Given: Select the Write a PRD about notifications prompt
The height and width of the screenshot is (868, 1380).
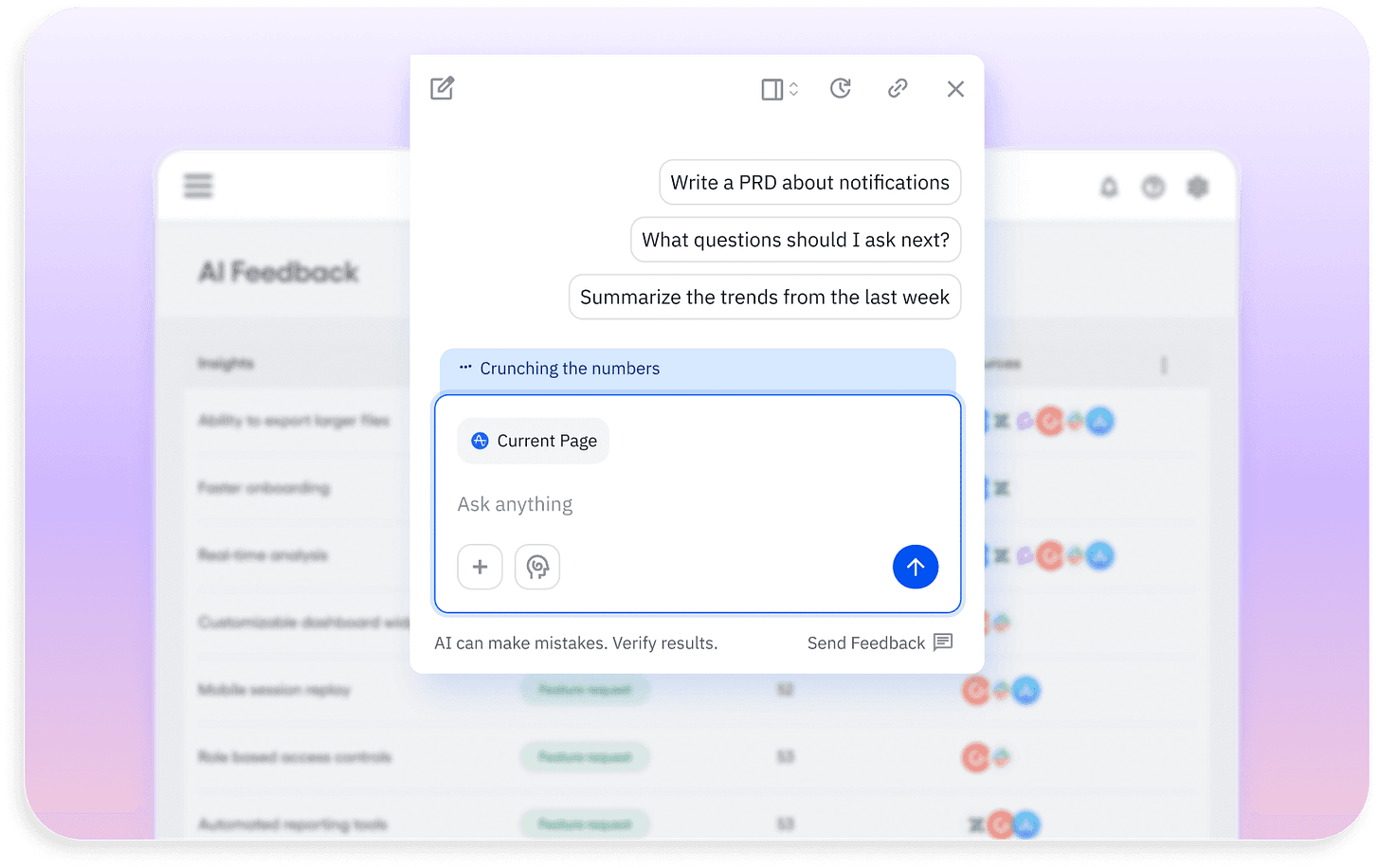Looking at the screenshot, I should point(809,182).
